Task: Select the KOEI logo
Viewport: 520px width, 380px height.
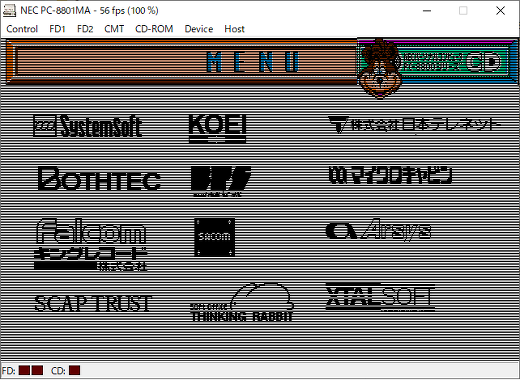Action: click(217, 128)
